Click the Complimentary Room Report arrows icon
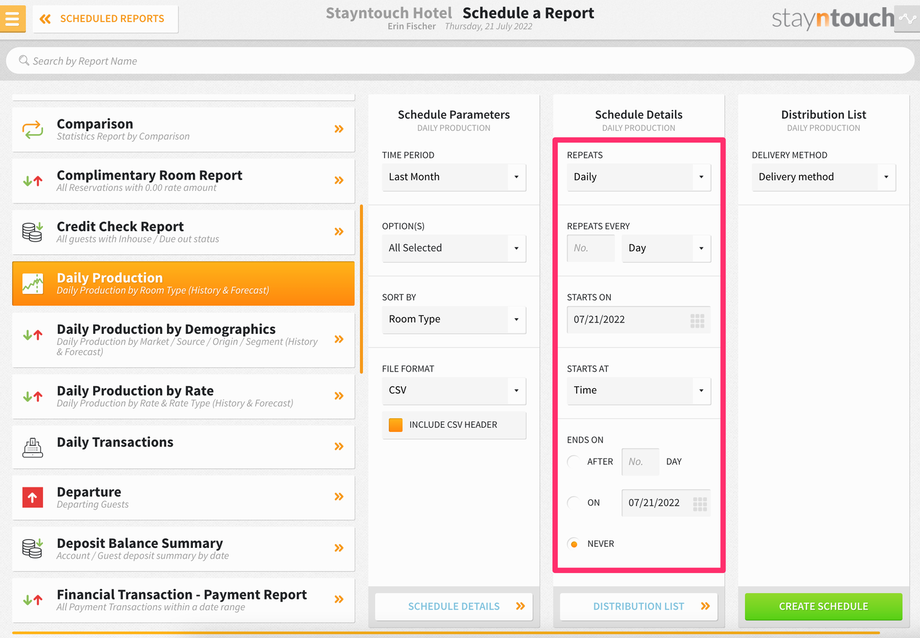This screenshot has width=920, height=638. 33,181
